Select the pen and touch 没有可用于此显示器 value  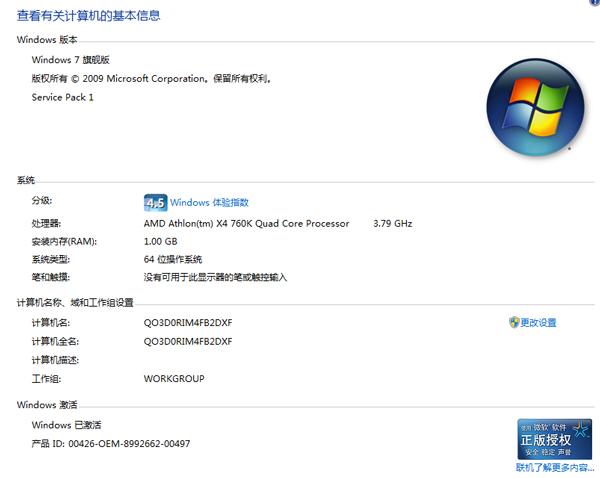pyautogui.click(x=215, y=277)
